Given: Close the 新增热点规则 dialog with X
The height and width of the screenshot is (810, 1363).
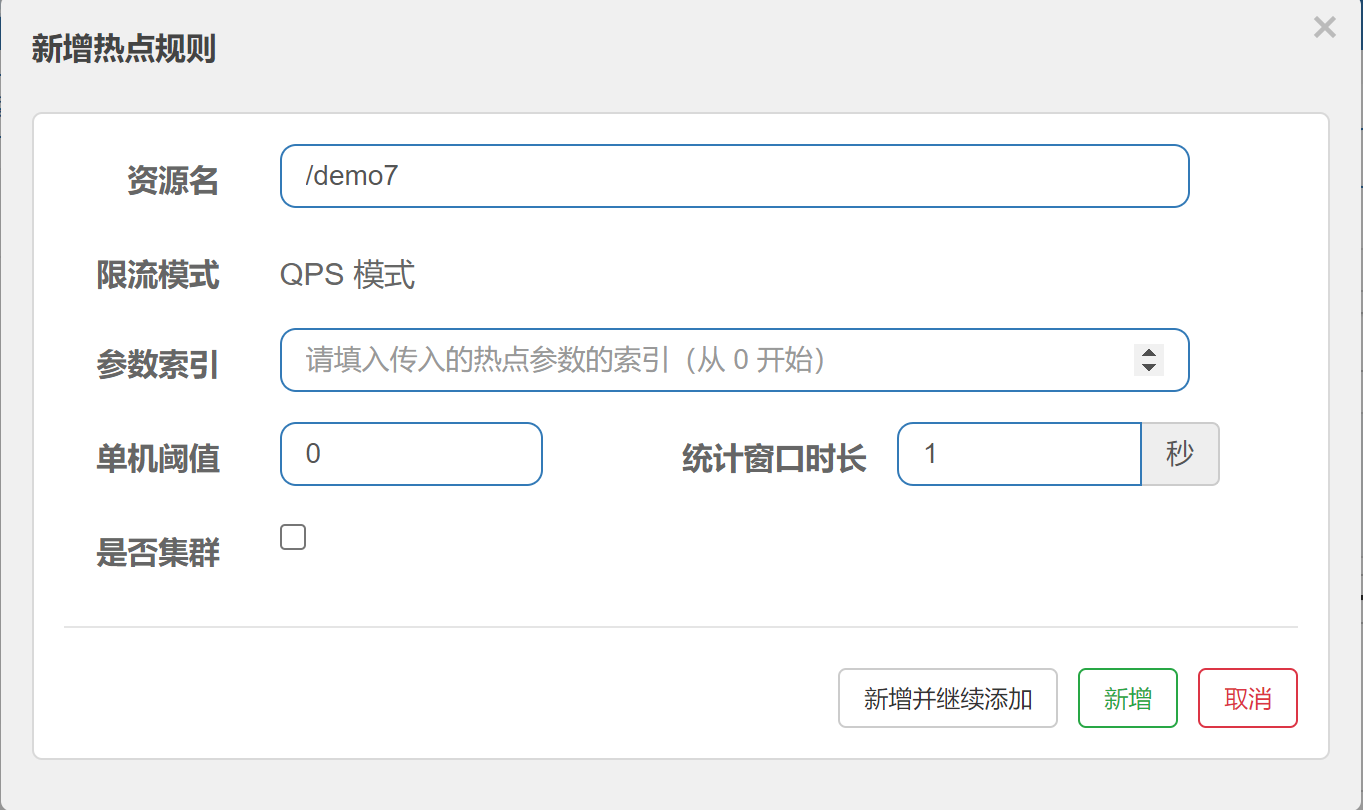Looking at the screenshot, I should 1324,28.
